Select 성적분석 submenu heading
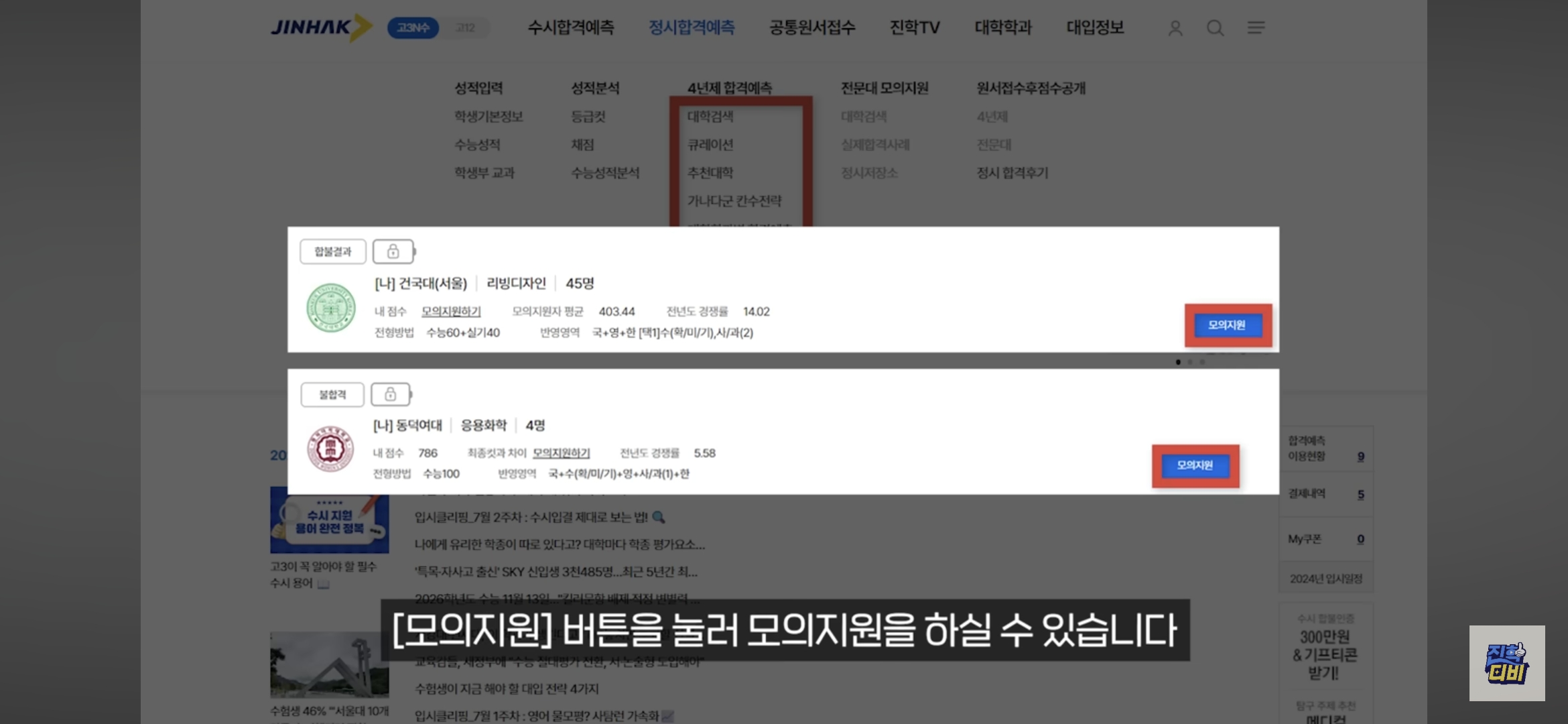The image size is (1568, 724). click(595, 88)
